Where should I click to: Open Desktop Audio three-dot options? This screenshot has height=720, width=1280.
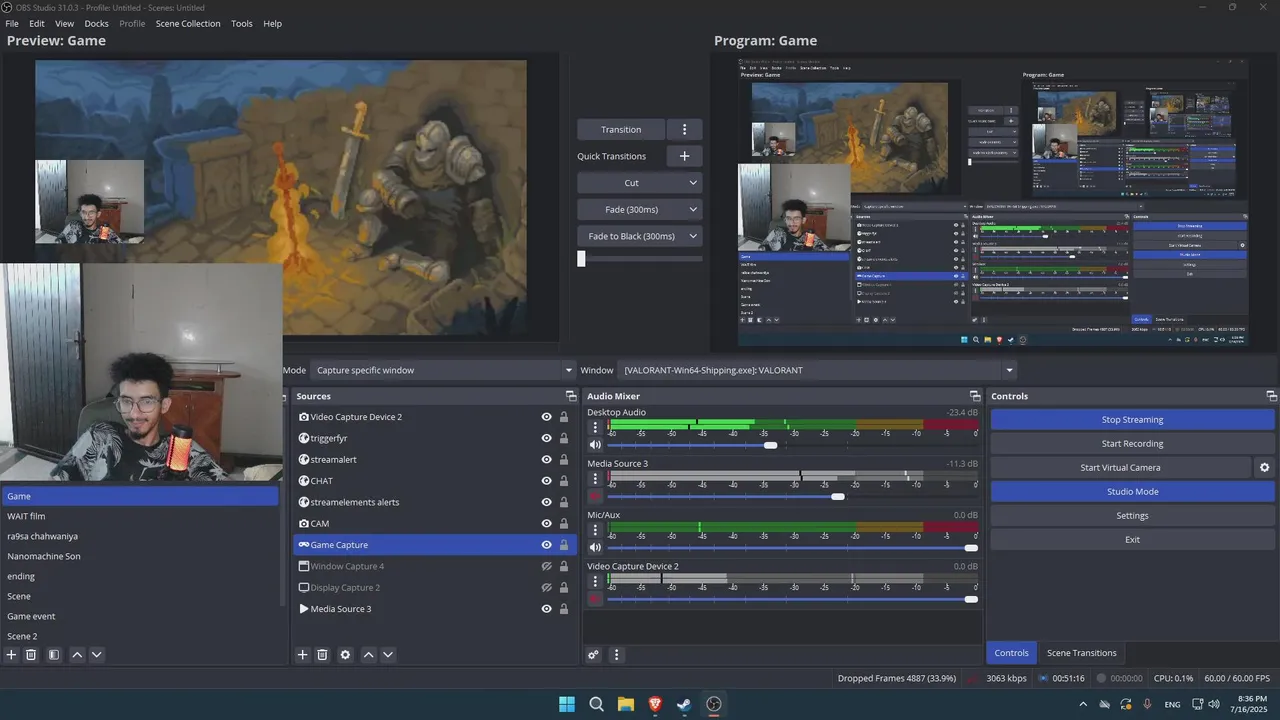coord(596,427)
